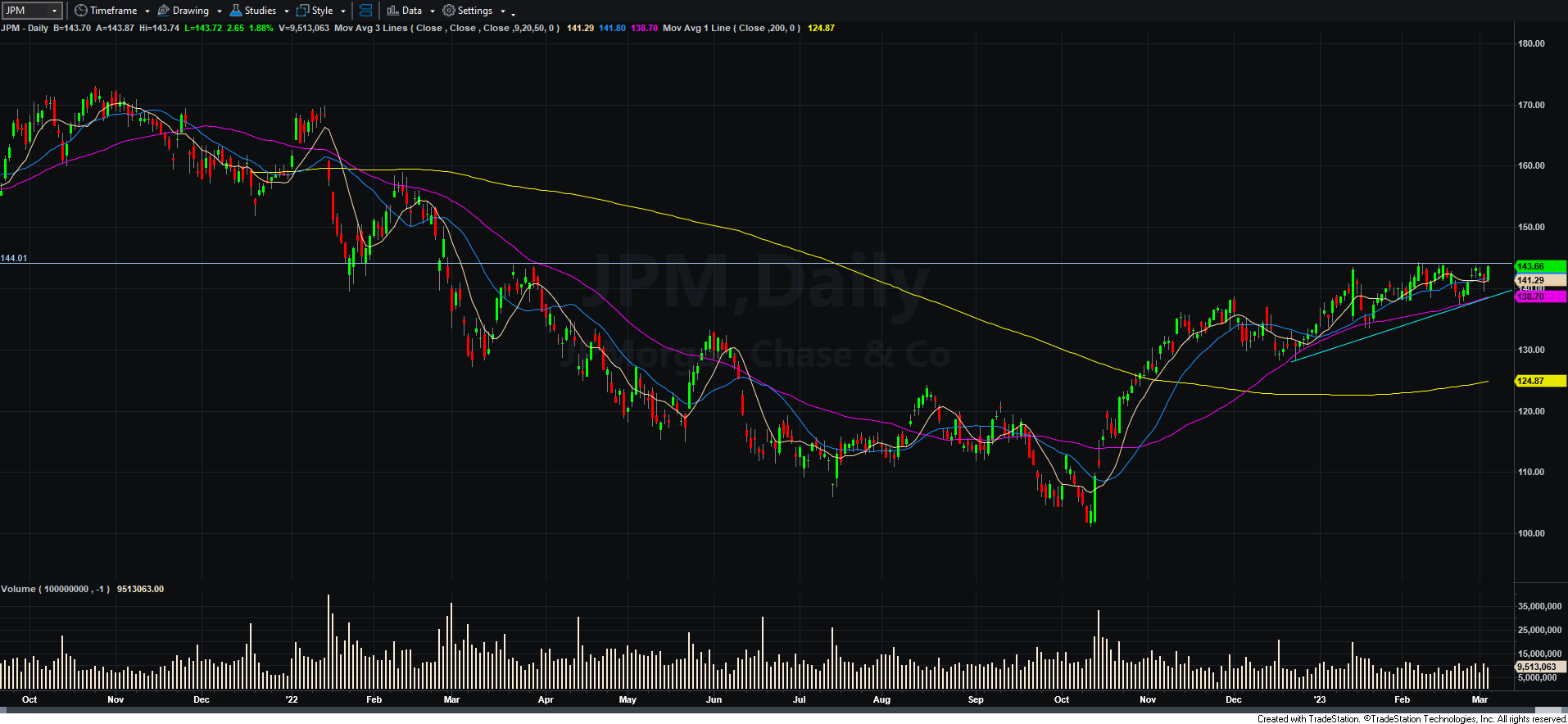Click the 9,513,063 volume tag
The image size is (1568, 724).
click(1539, 667)
